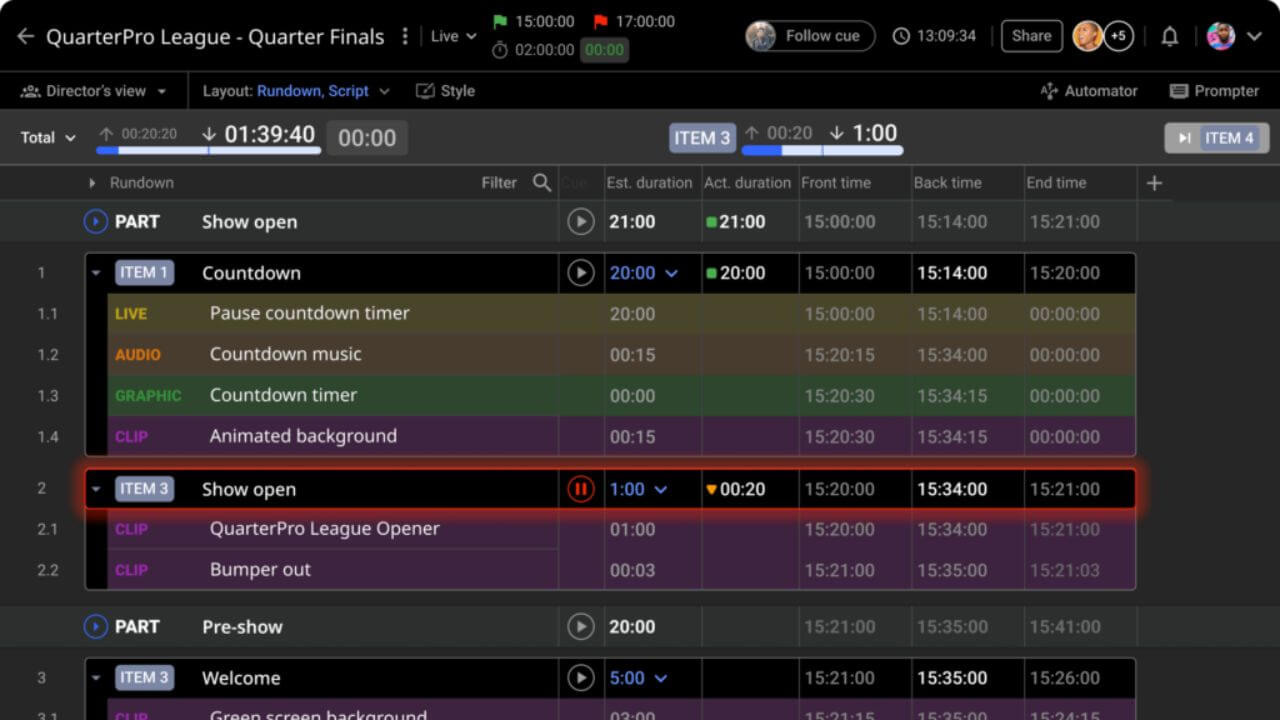Viewport: 1280px width, 720px height.
Task: Click the back arrow beside the show title
Action: point(25,37)
